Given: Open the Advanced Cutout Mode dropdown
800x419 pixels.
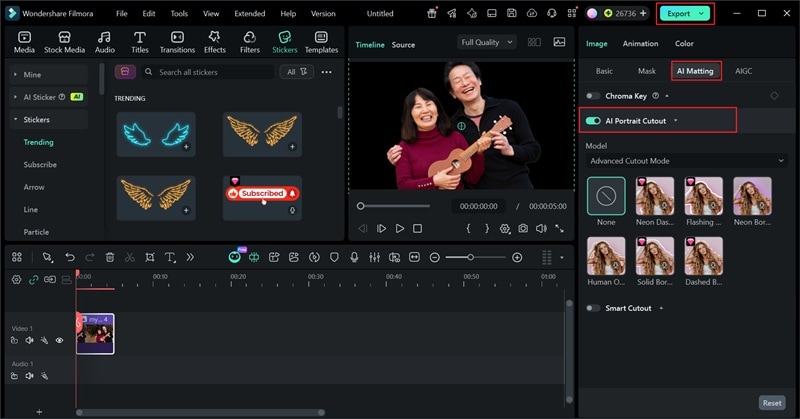Looking at the screenshot, I should click(x=686, y=161).
